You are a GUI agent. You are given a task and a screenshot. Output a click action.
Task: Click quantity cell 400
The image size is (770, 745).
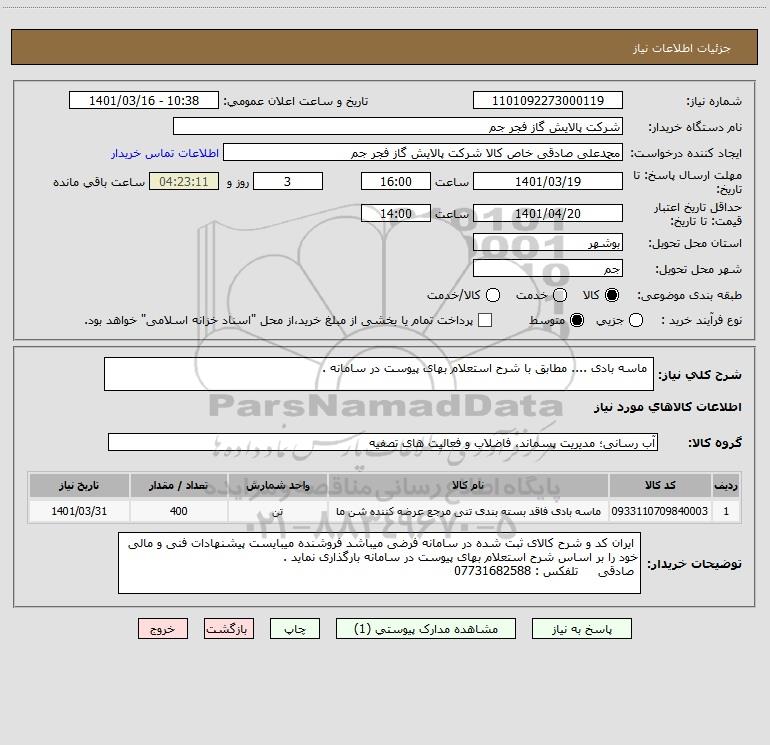tap(179, 511)
